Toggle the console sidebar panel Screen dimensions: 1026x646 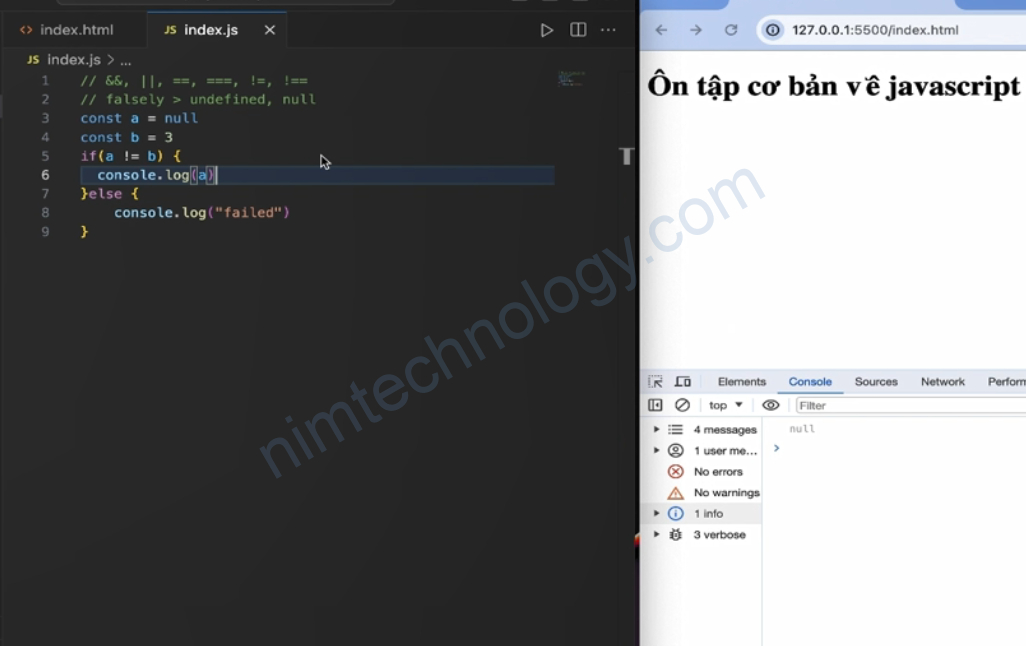(655, 405)
